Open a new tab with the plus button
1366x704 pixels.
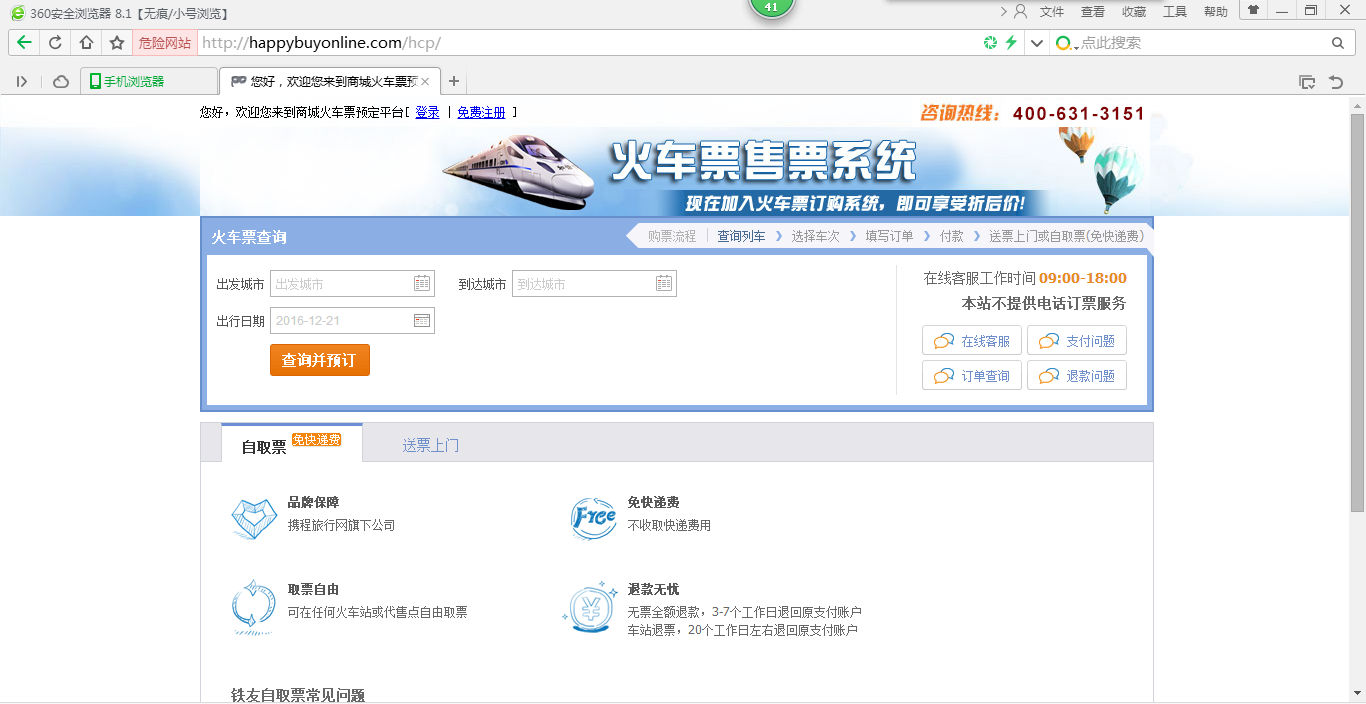coord(453,82)
